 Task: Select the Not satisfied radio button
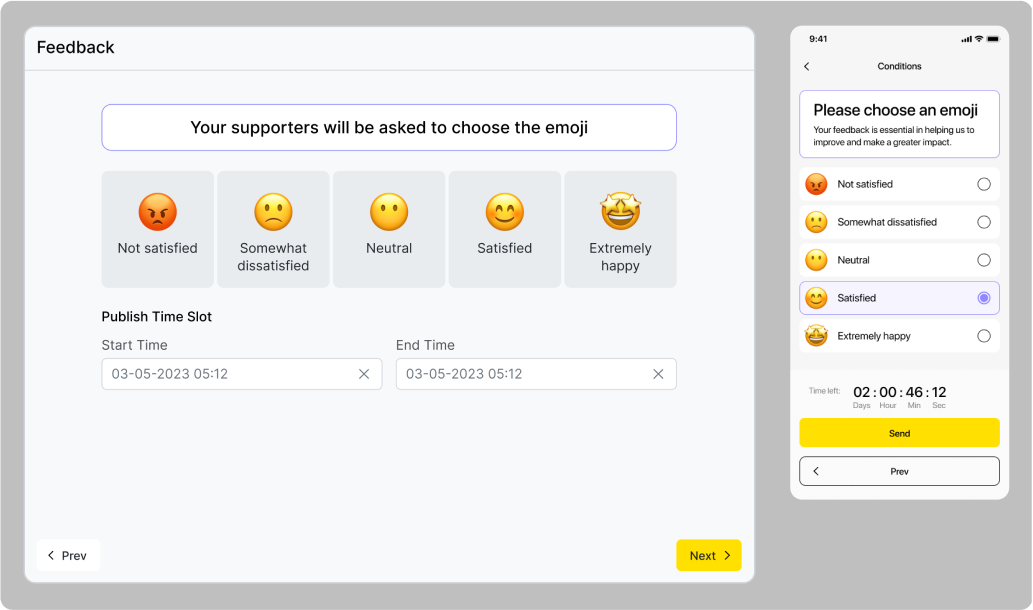click(984, 184)
